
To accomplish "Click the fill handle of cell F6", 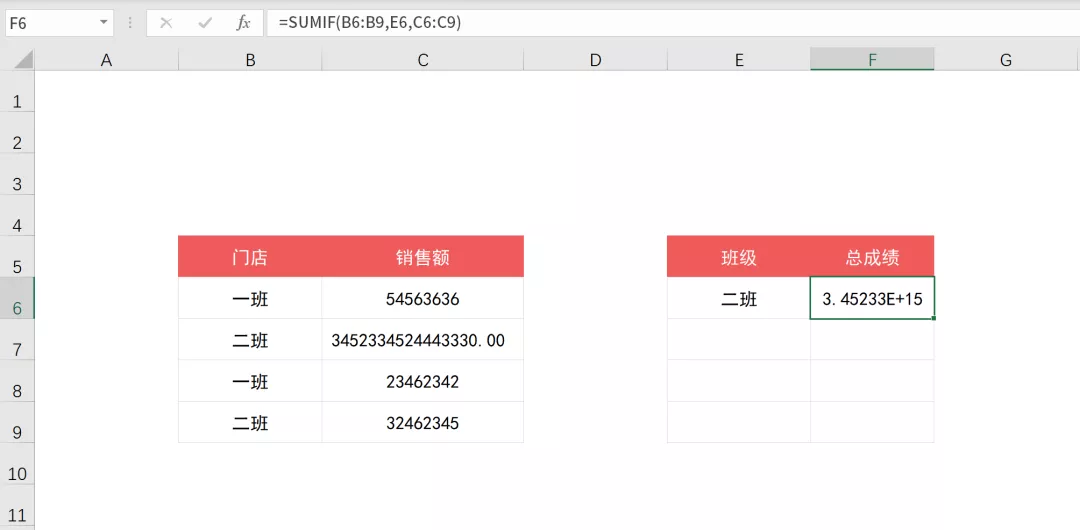I will point(934,318).
